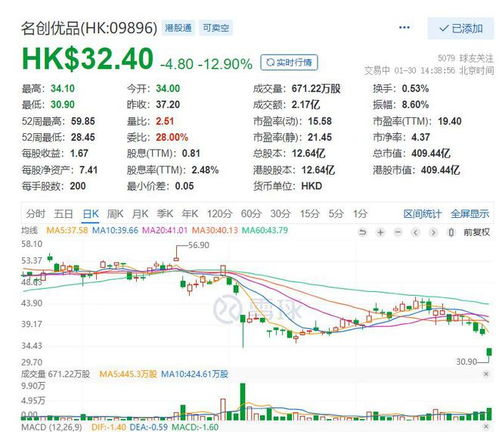Close the volume indicator panel
The height and width of the screenshot is (432, 499).
(486, 374)
